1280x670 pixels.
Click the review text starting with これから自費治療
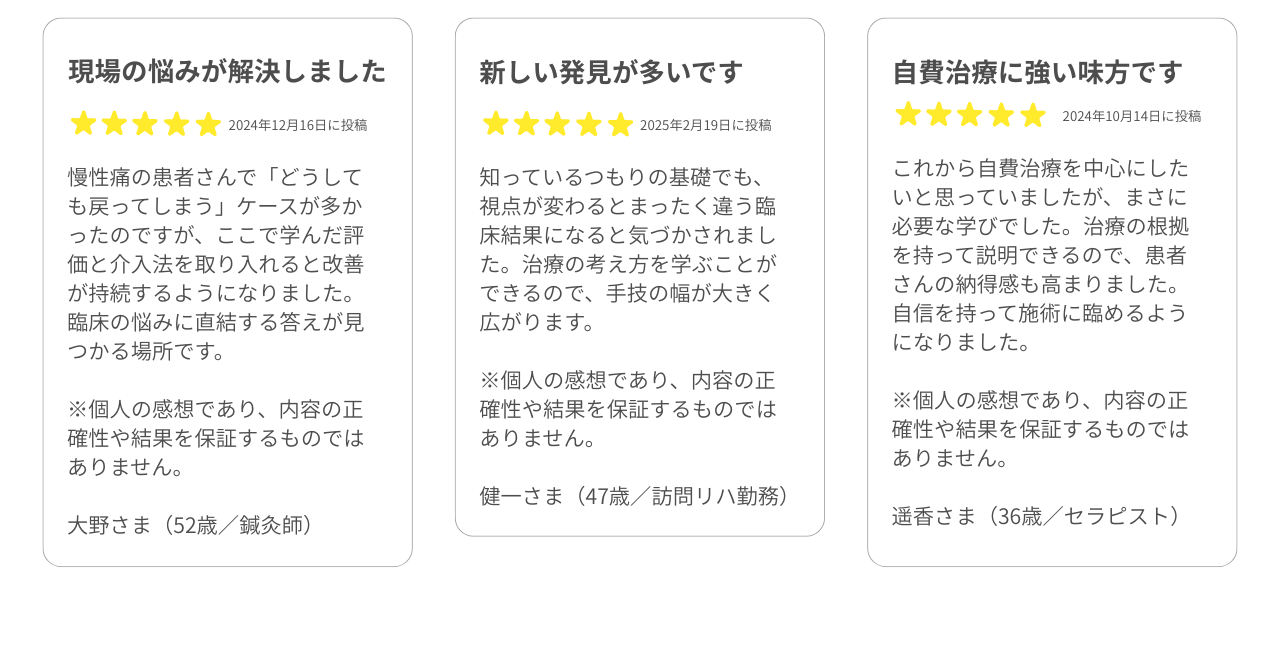[x=1040, y=254]
